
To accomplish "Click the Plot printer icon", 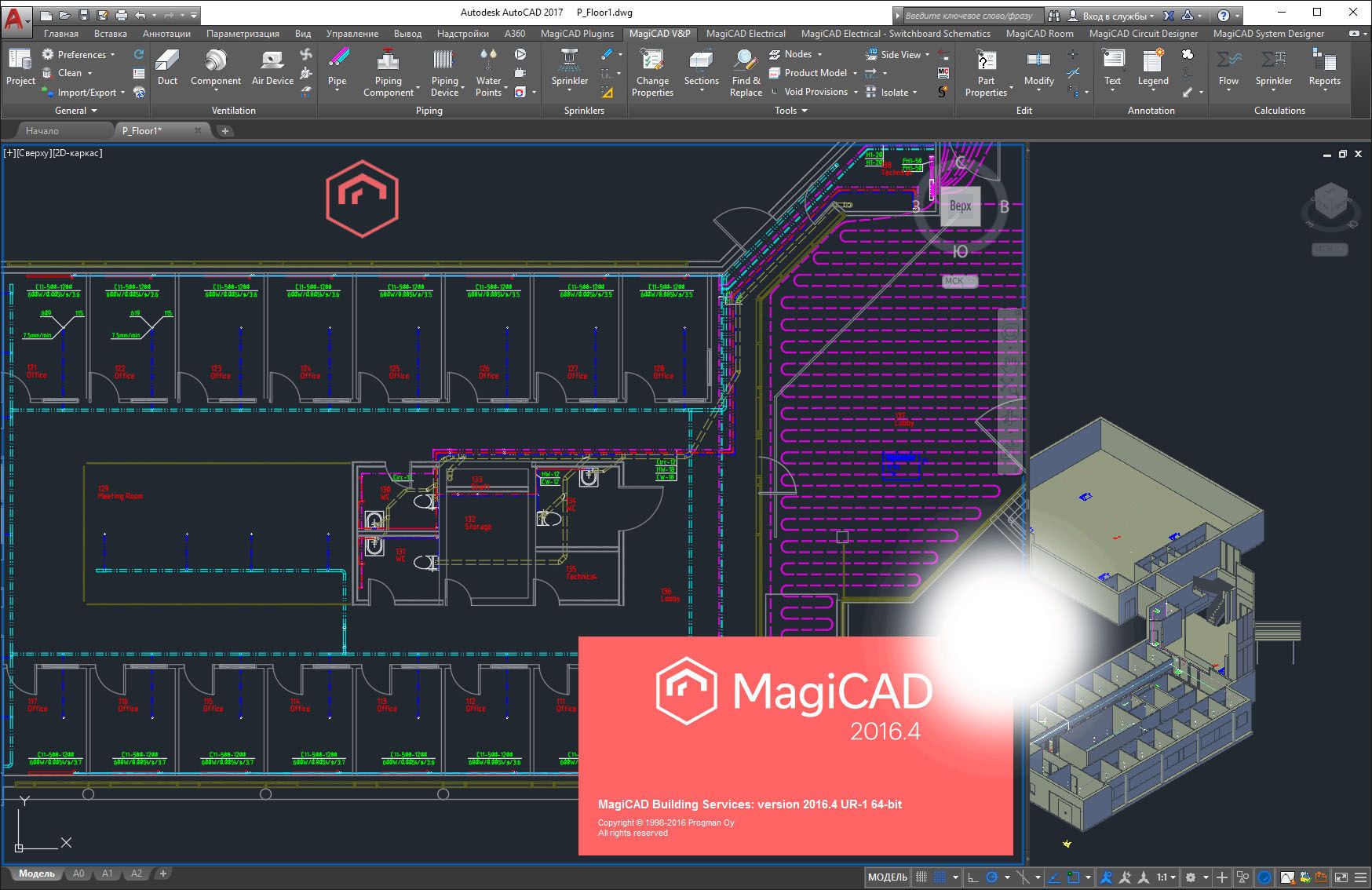I will point(122,15).
